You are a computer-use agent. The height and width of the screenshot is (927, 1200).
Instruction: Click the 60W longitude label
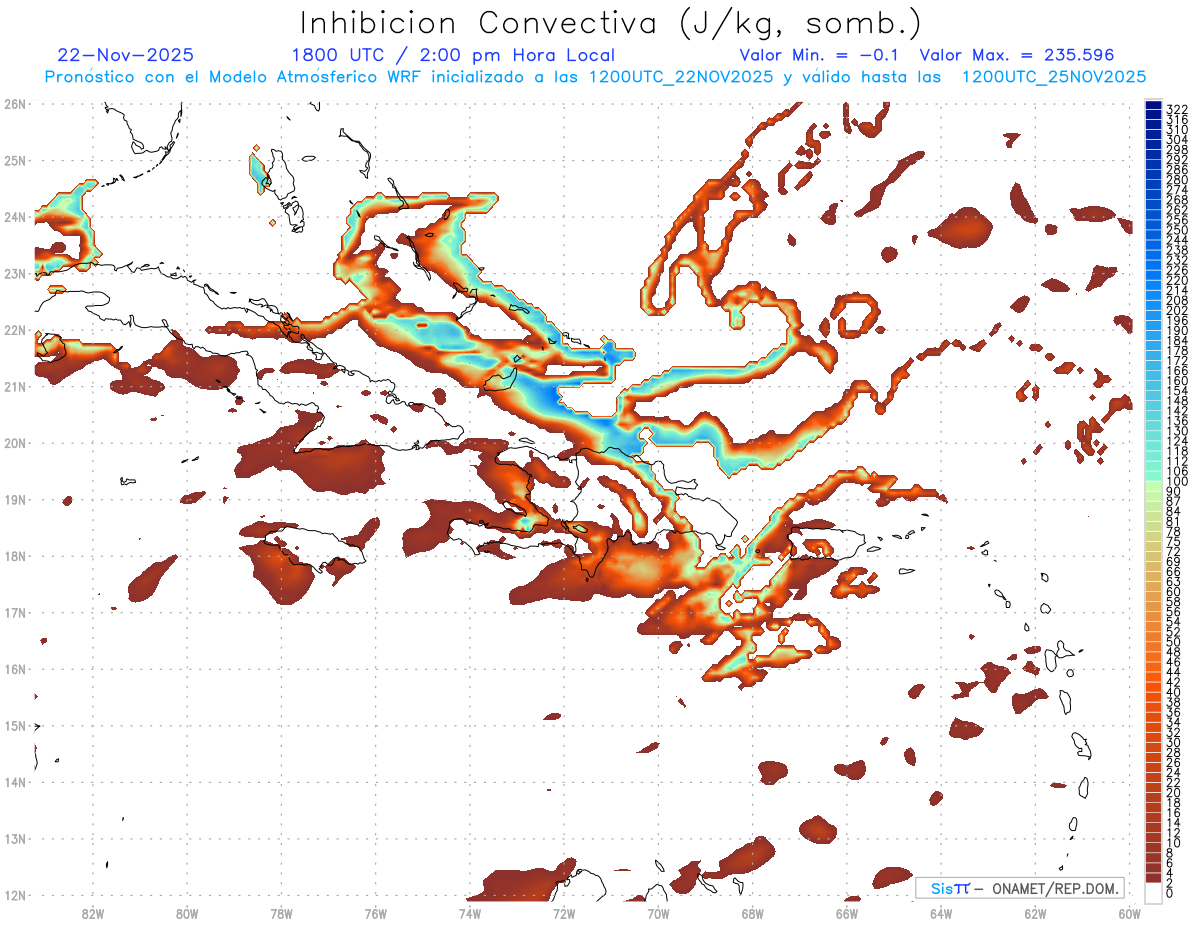point(1129,913)
